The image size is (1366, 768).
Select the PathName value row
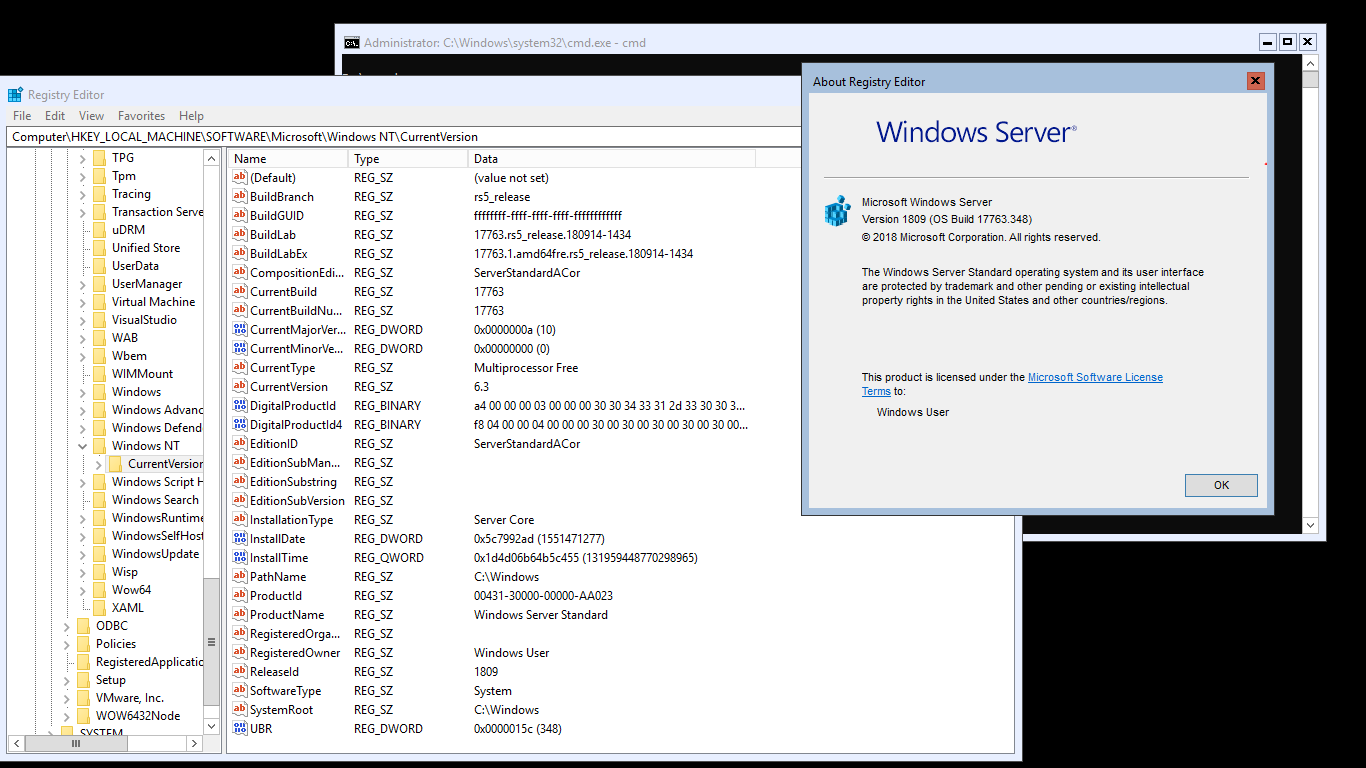pos(490,577)
